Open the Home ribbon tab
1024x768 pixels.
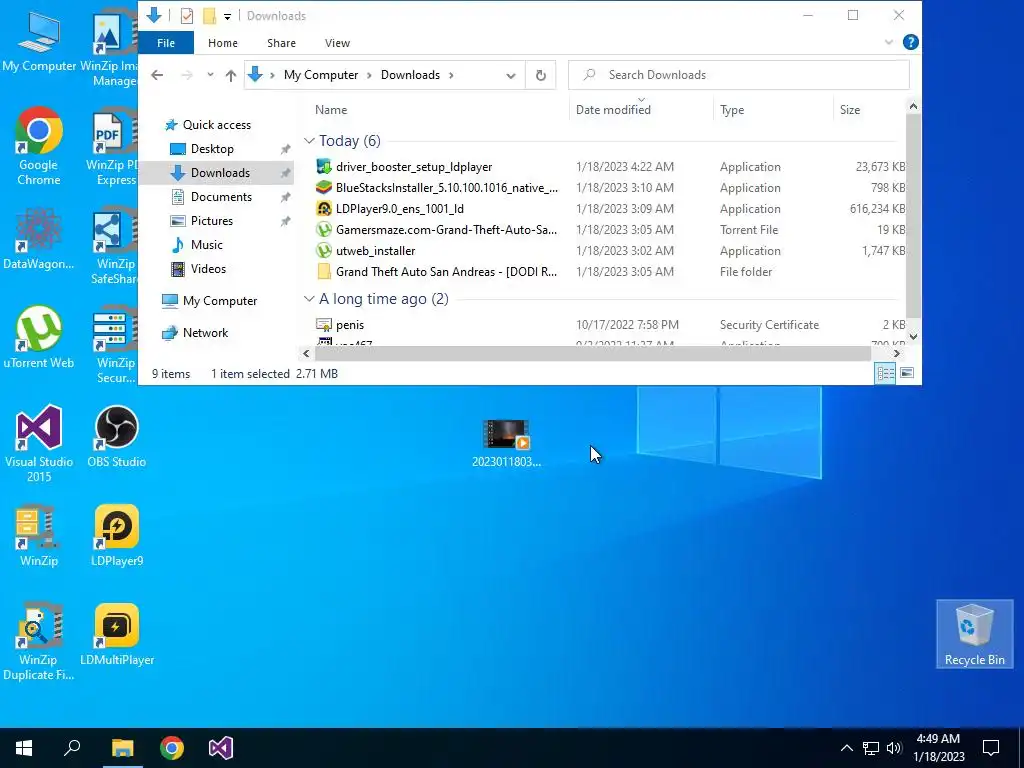tap(223, 43)
